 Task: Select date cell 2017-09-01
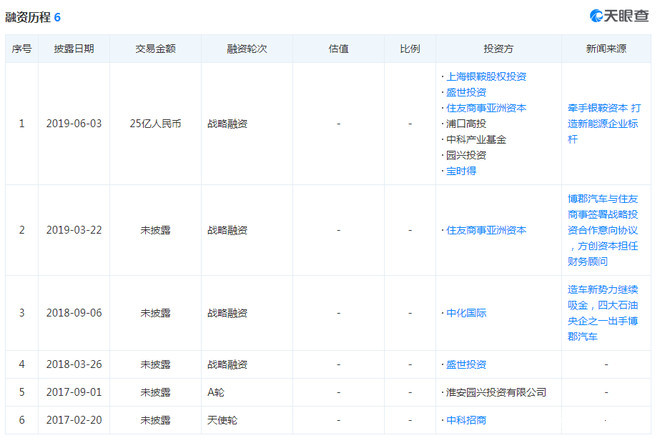tap(74, 392)
